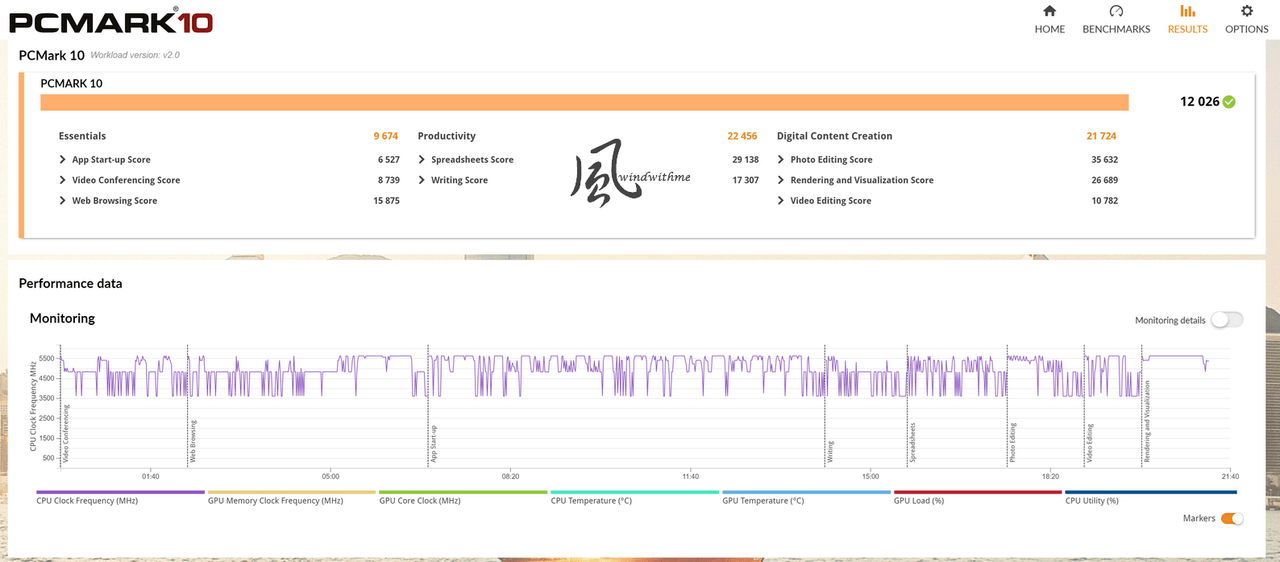Click the overall score 12 026
Viewport: 1280px width, 562px height.
1199,101
